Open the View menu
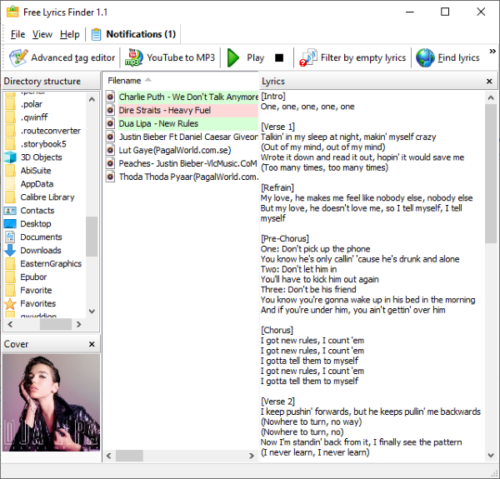 pyautogui.click(x=42, y=34)
